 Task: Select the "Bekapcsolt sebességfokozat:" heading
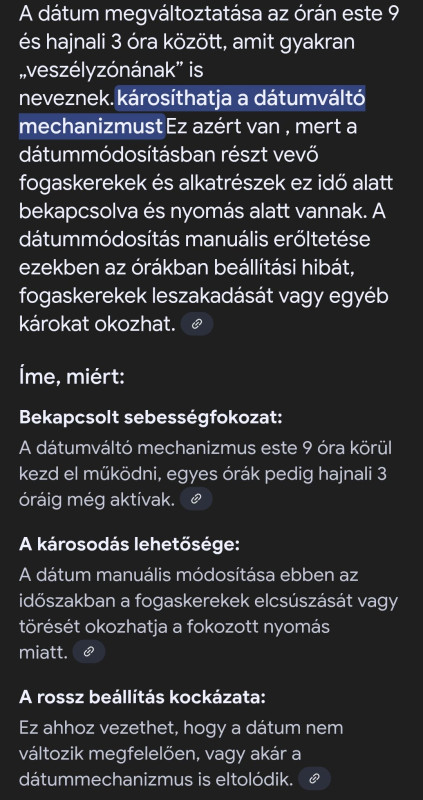151,417
